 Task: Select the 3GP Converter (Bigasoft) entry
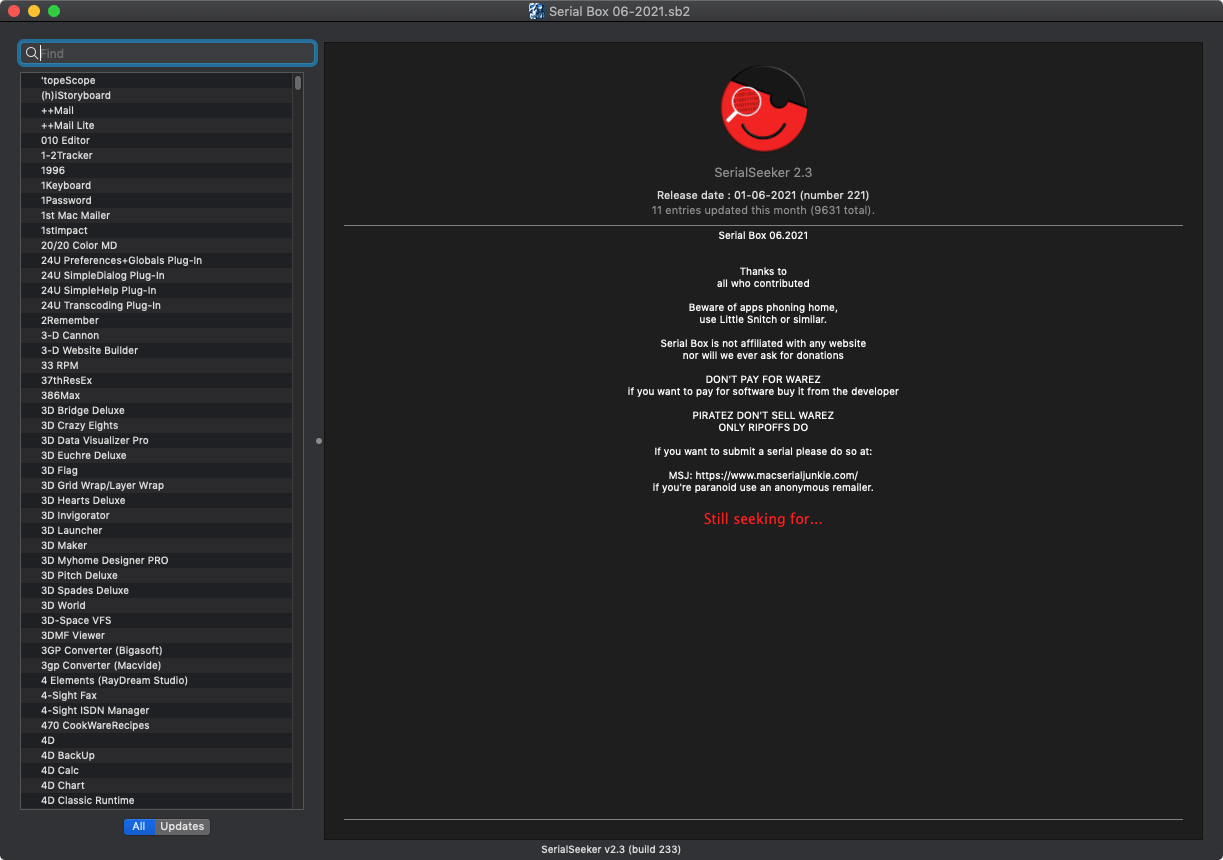pos(102,650)
